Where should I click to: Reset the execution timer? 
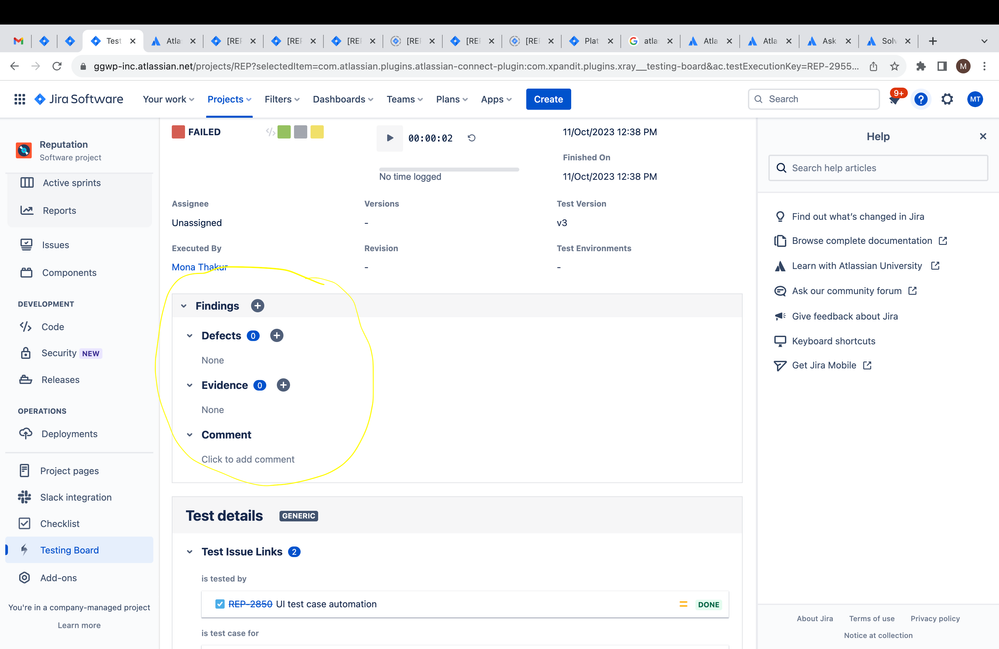coord(471,138)
